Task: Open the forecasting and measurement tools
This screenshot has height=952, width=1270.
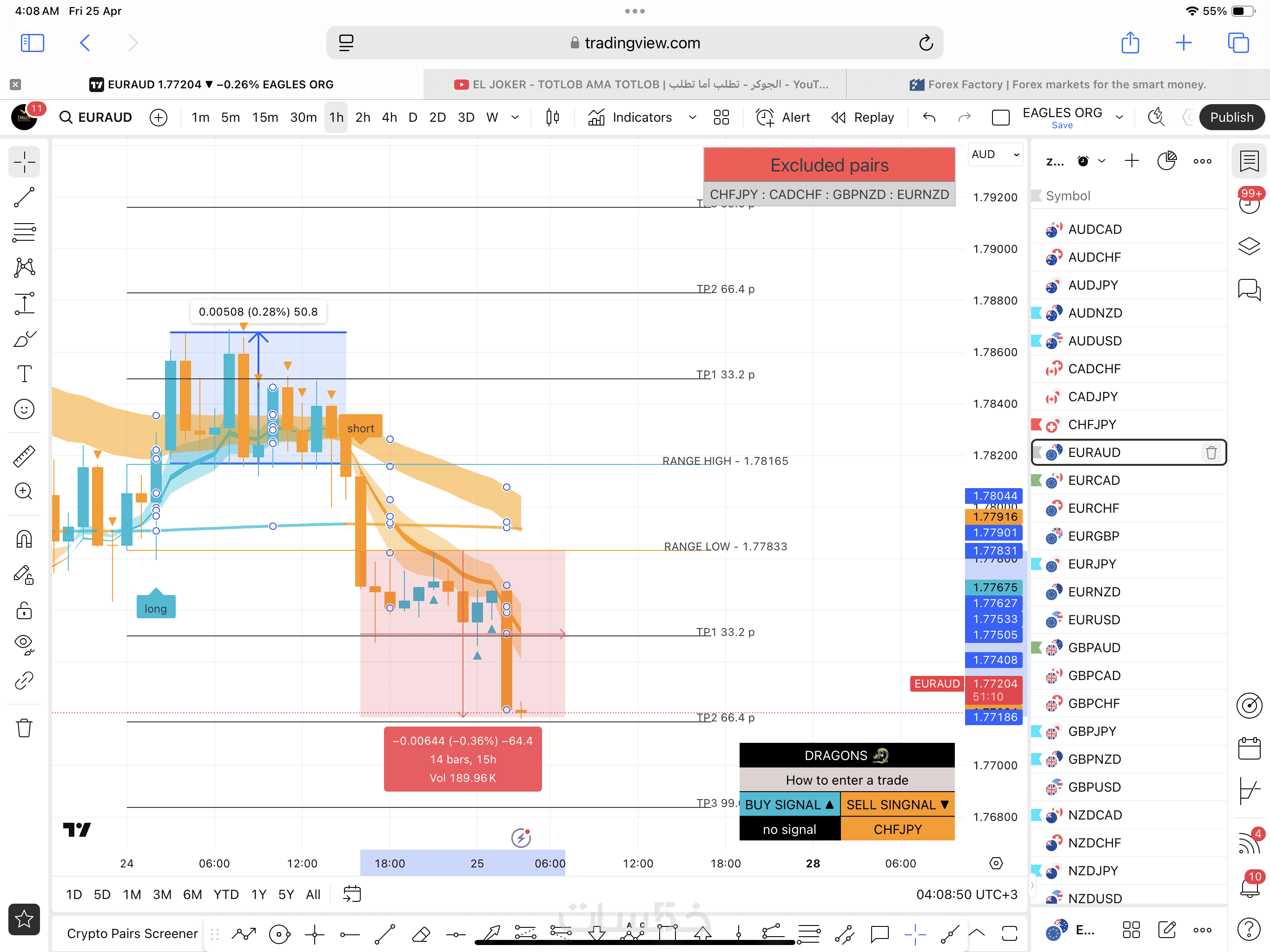Action: pos(24,303)
